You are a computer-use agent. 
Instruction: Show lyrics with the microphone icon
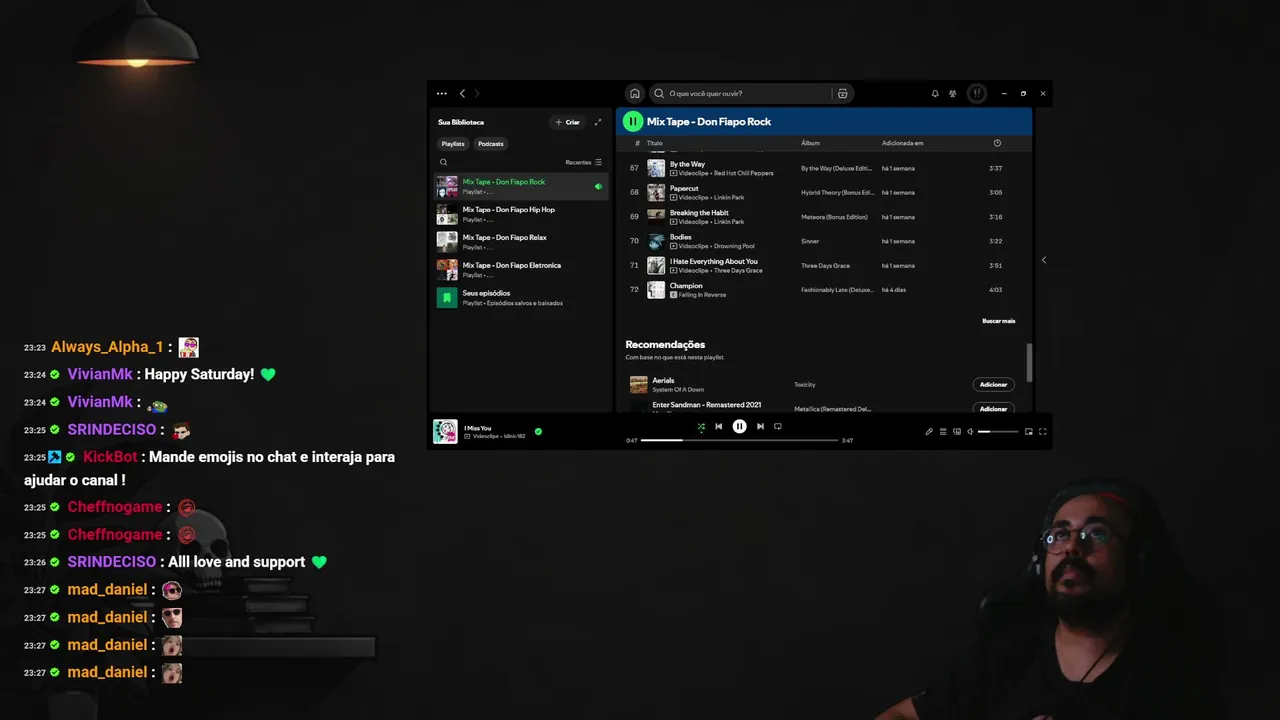tap(929, 432)
